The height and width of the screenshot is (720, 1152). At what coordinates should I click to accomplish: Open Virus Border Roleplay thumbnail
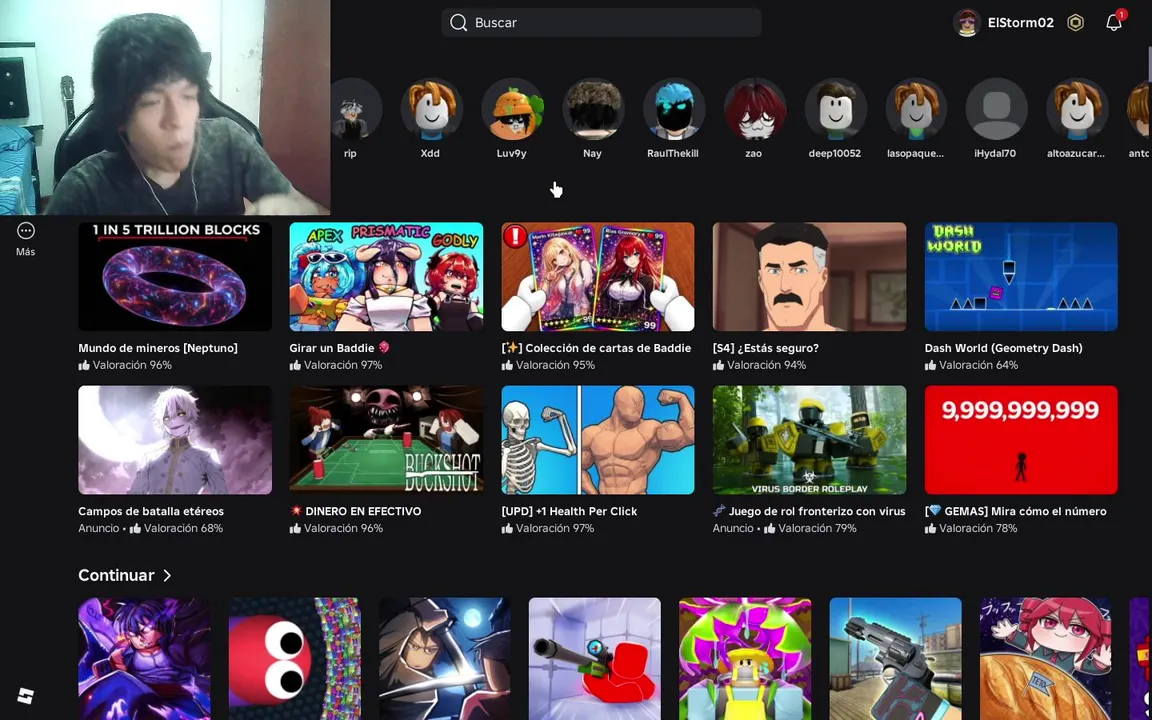pos(809,439)
